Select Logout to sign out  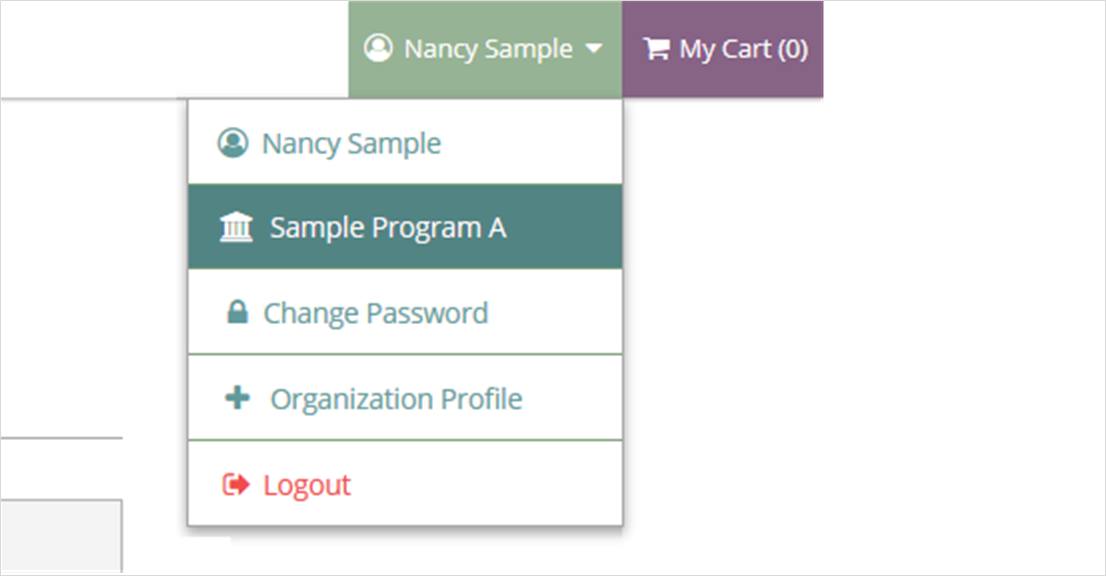[x=406, y=484]
